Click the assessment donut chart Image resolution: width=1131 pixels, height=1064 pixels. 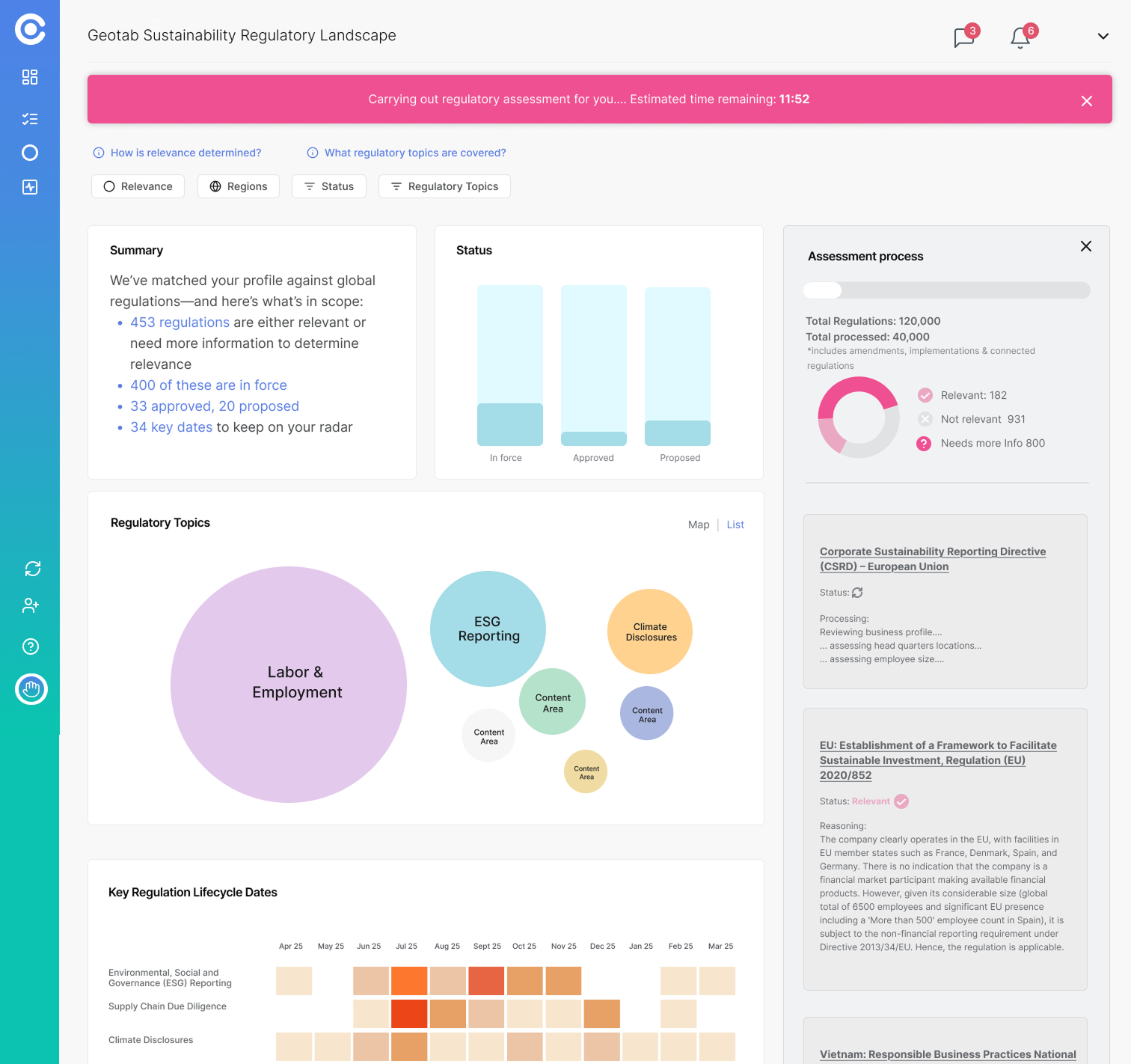pyautogui.click(x=859, y=418)
